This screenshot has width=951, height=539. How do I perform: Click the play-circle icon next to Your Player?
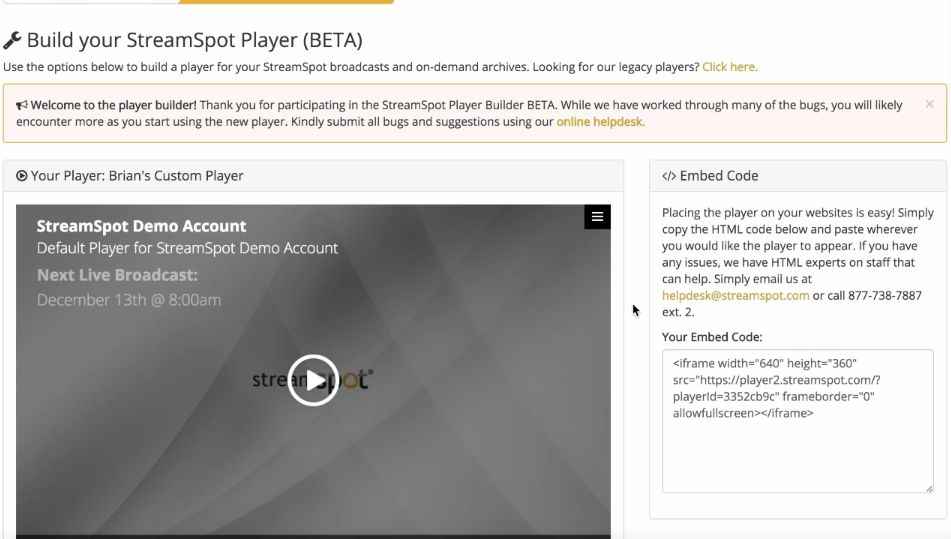[22, 176]
